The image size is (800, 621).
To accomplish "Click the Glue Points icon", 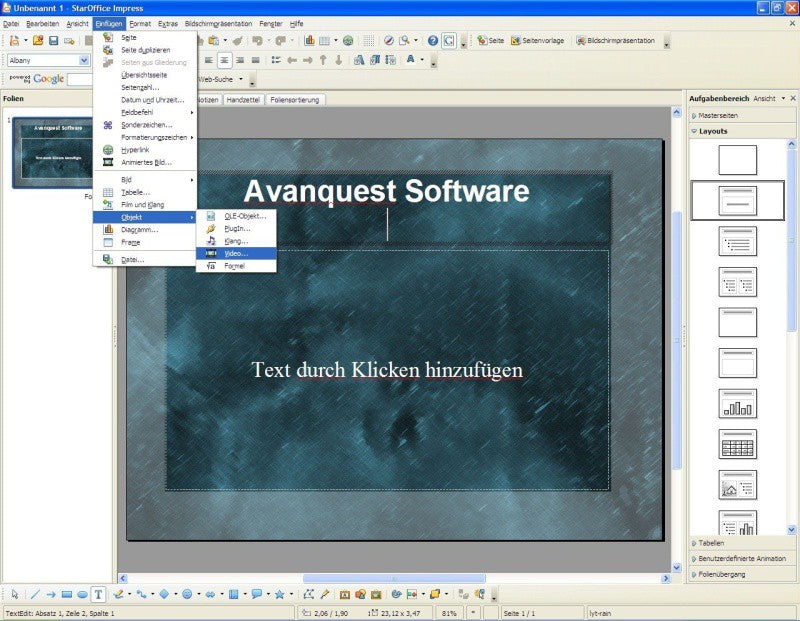I will (324, 594).
